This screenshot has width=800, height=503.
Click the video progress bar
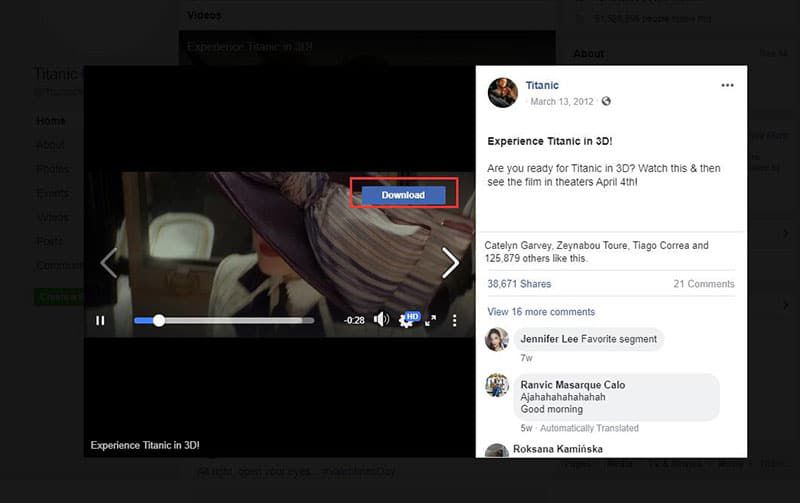tap(224, 320)
